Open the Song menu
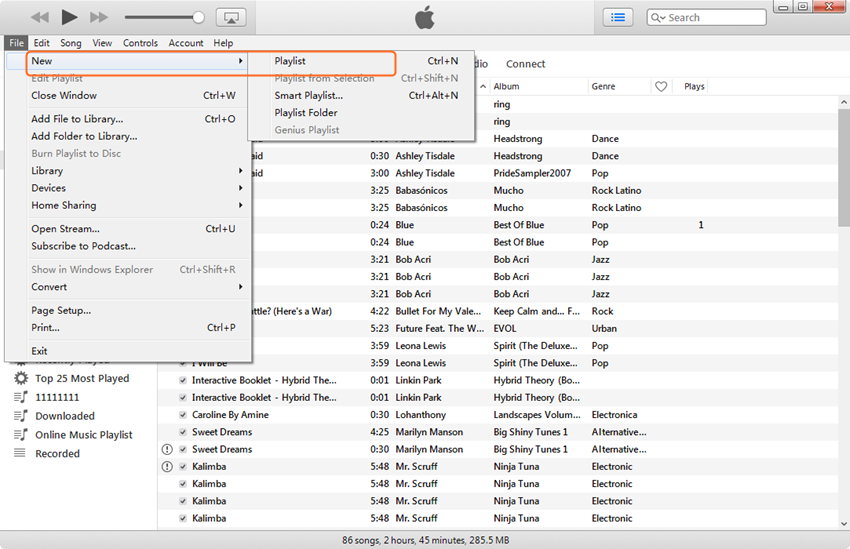Image resolution: width=850 pixels, height=549 pixels. 70,43
